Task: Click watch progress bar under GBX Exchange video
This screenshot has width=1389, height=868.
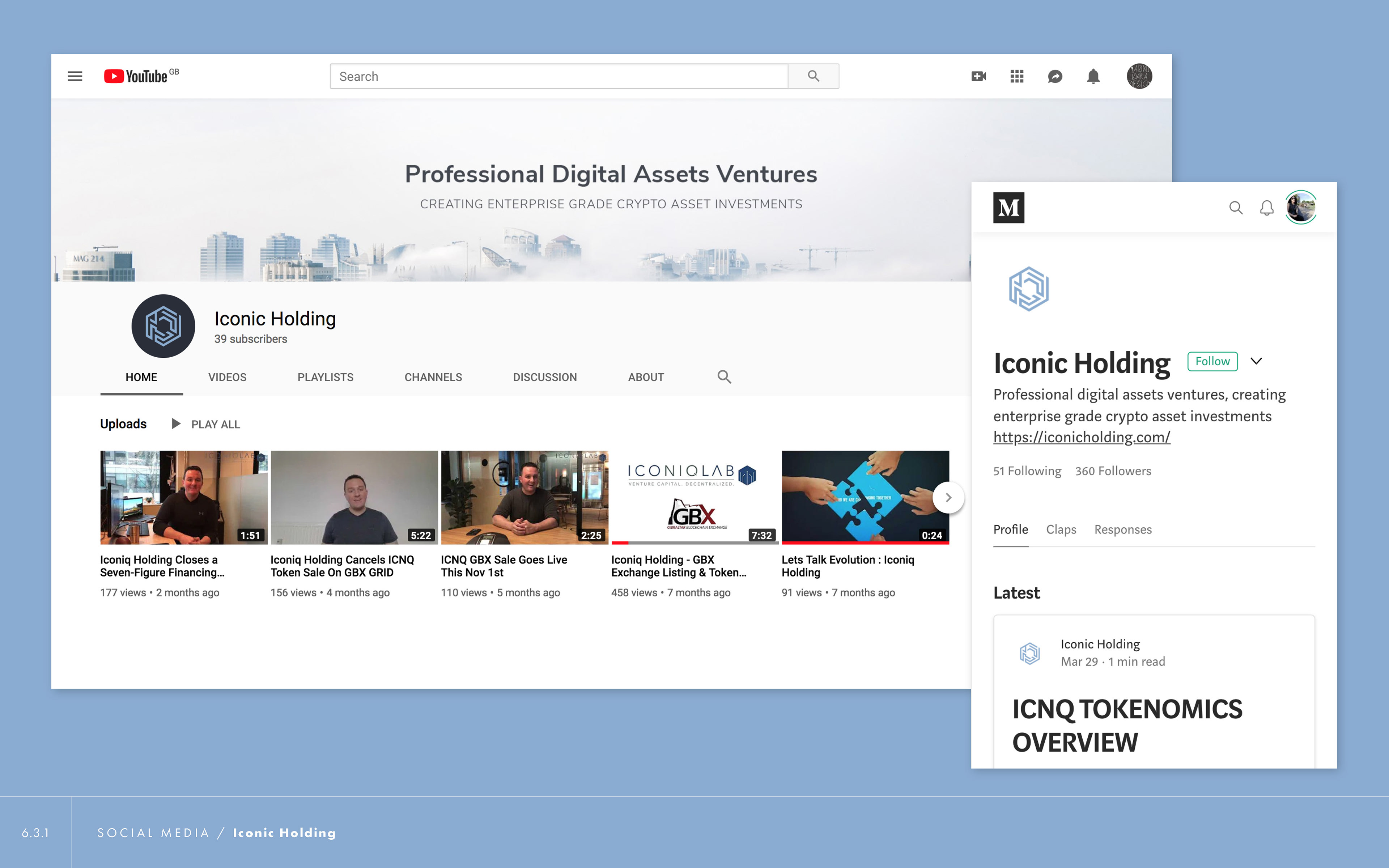Action: pyautogui.click(x=694, y=542)
